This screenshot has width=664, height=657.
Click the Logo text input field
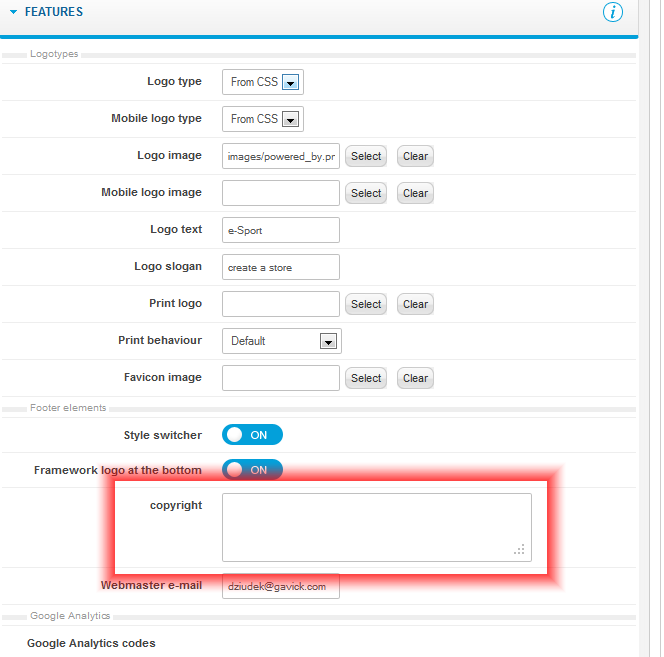(x=281, y=230)
